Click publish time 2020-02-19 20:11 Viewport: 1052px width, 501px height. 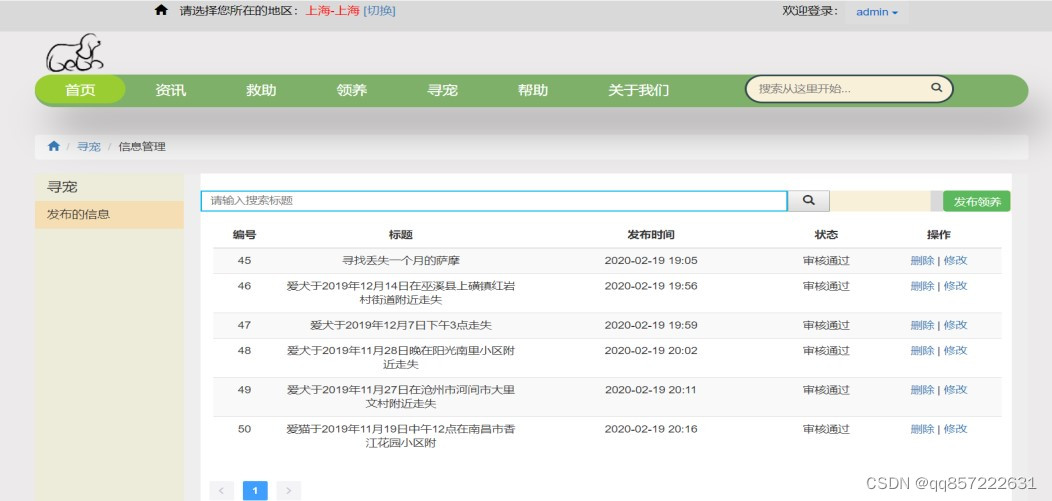pos(651,390)
